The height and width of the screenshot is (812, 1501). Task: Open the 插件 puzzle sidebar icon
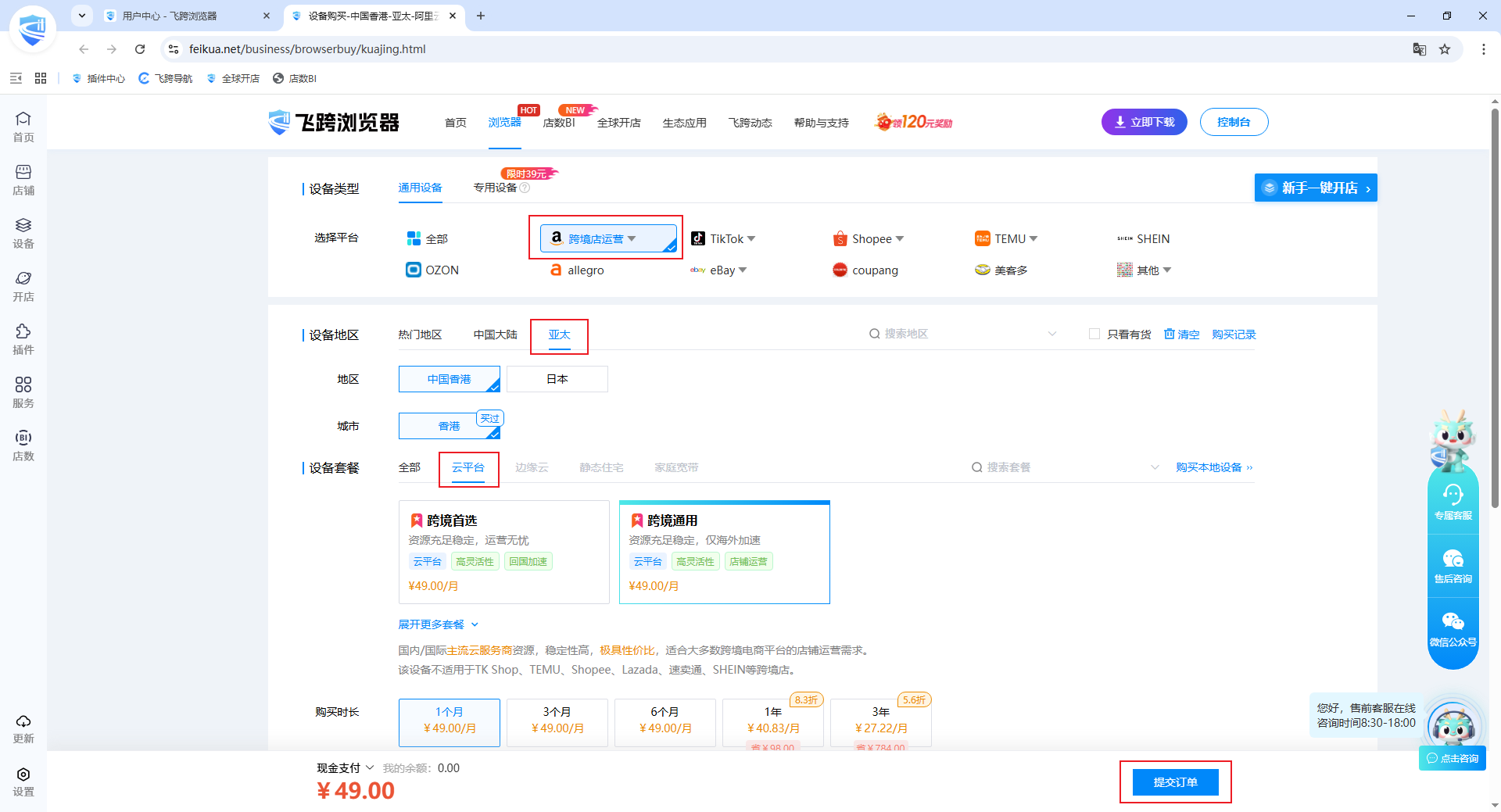[23, 339]
